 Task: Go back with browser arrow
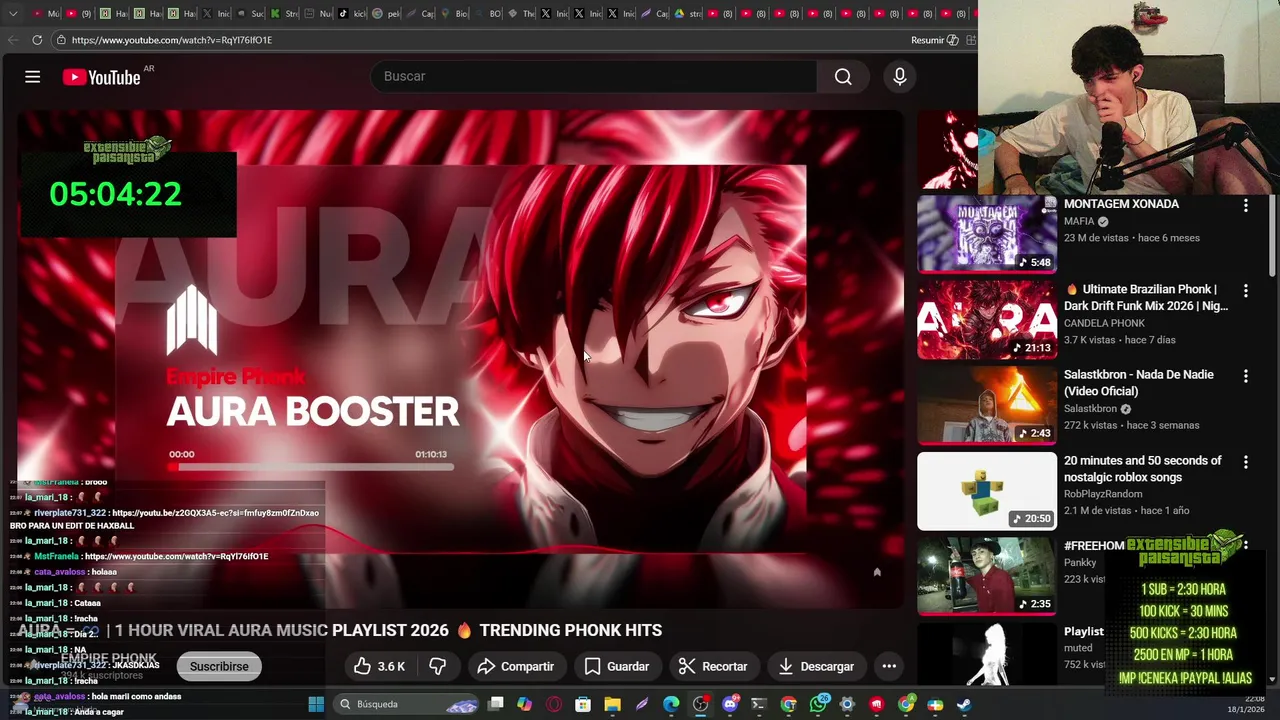12,40
